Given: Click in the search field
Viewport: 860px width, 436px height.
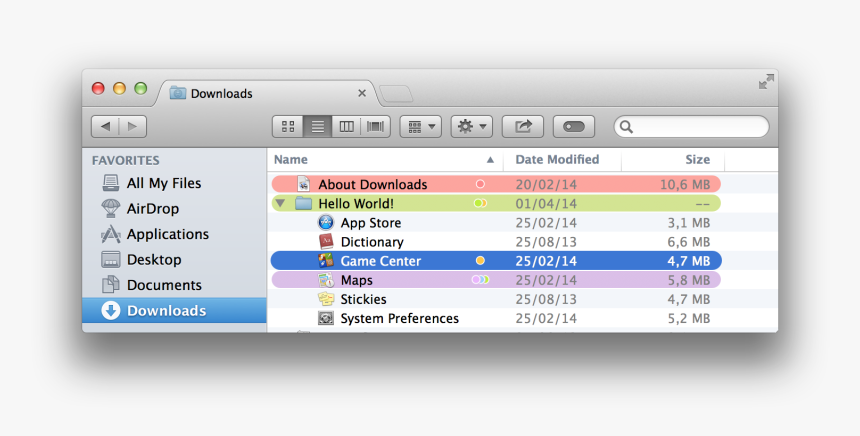Looking at the screenshot, I should [x=698, y=127].
